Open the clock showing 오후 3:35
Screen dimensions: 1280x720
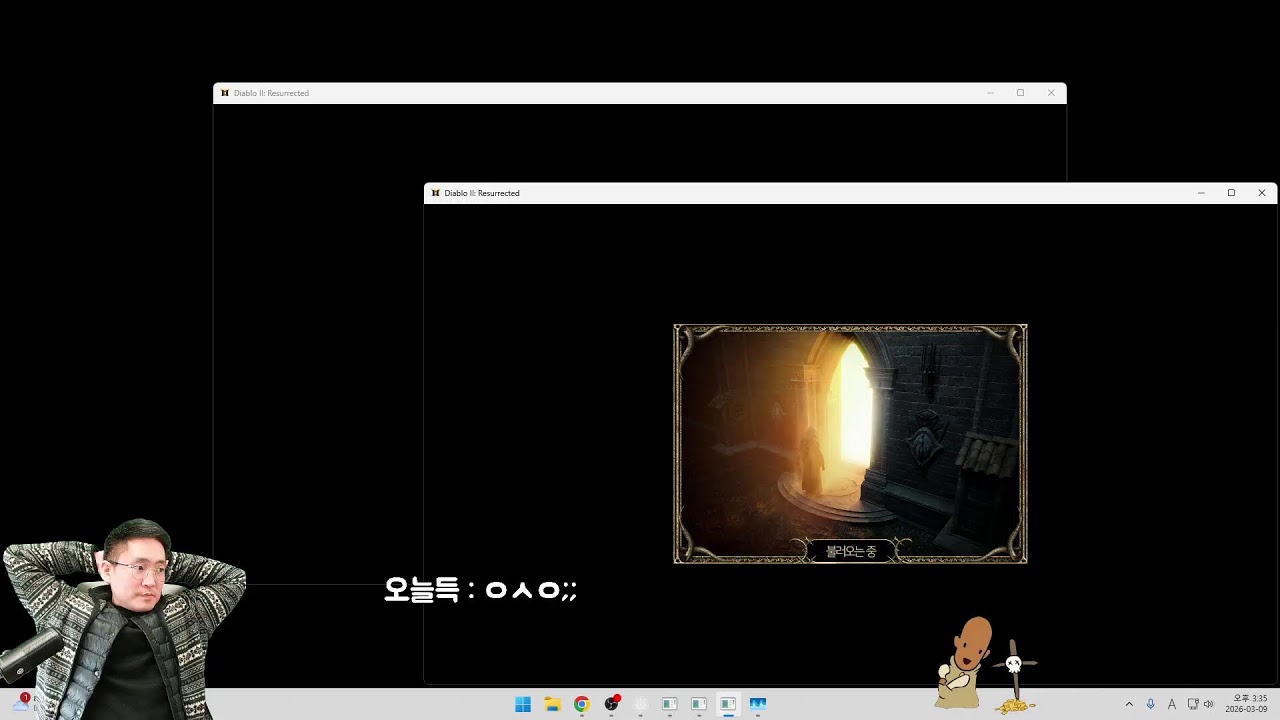coord(1247,704)
